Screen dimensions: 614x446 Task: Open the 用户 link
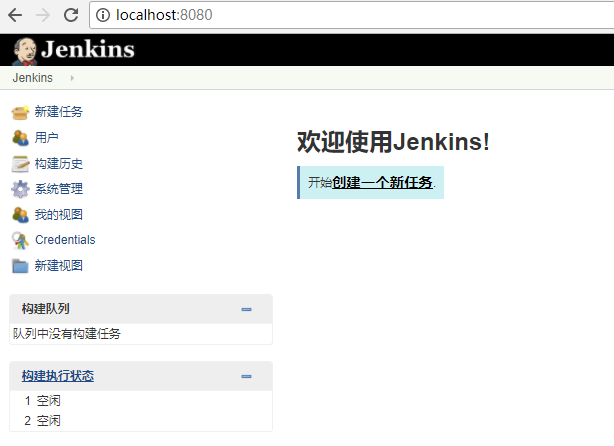coord(47,138)
